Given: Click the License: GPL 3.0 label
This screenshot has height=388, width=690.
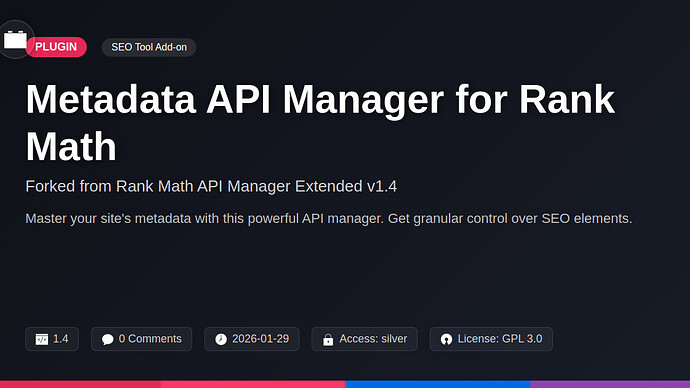Looking at the screenshot, I should (500, 339).
